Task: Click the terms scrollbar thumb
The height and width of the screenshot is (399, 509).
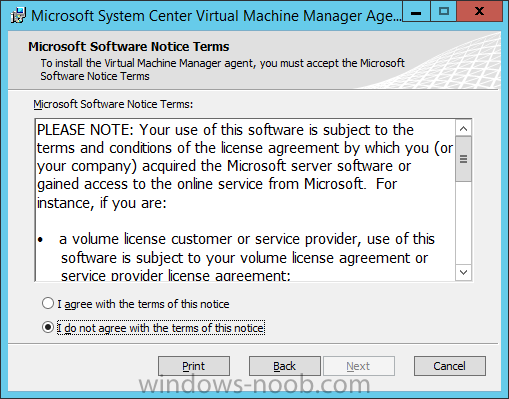Action: 463,159
